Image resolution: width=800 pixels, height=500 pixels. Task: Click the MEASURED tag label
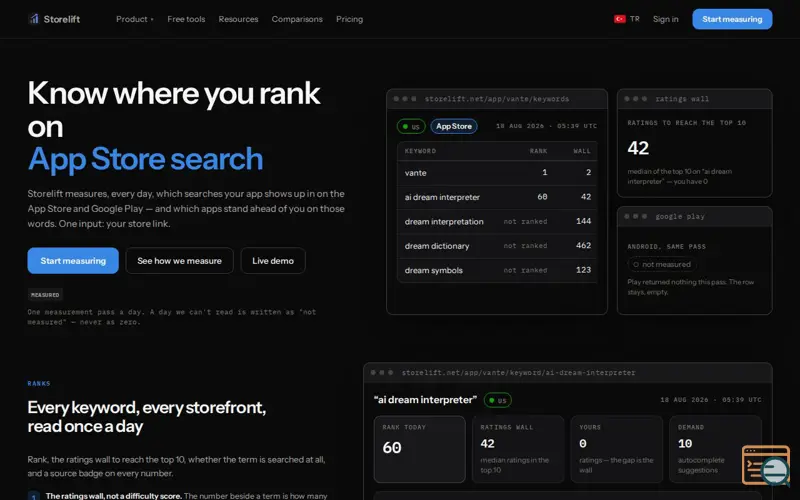(x=45, y=295)
